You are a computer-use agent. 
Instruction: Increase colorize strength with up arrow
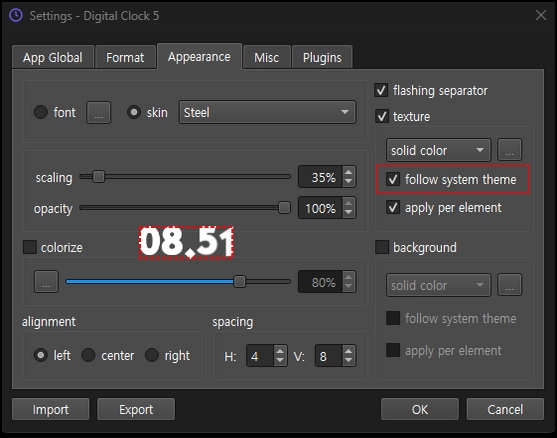point(349,277)
